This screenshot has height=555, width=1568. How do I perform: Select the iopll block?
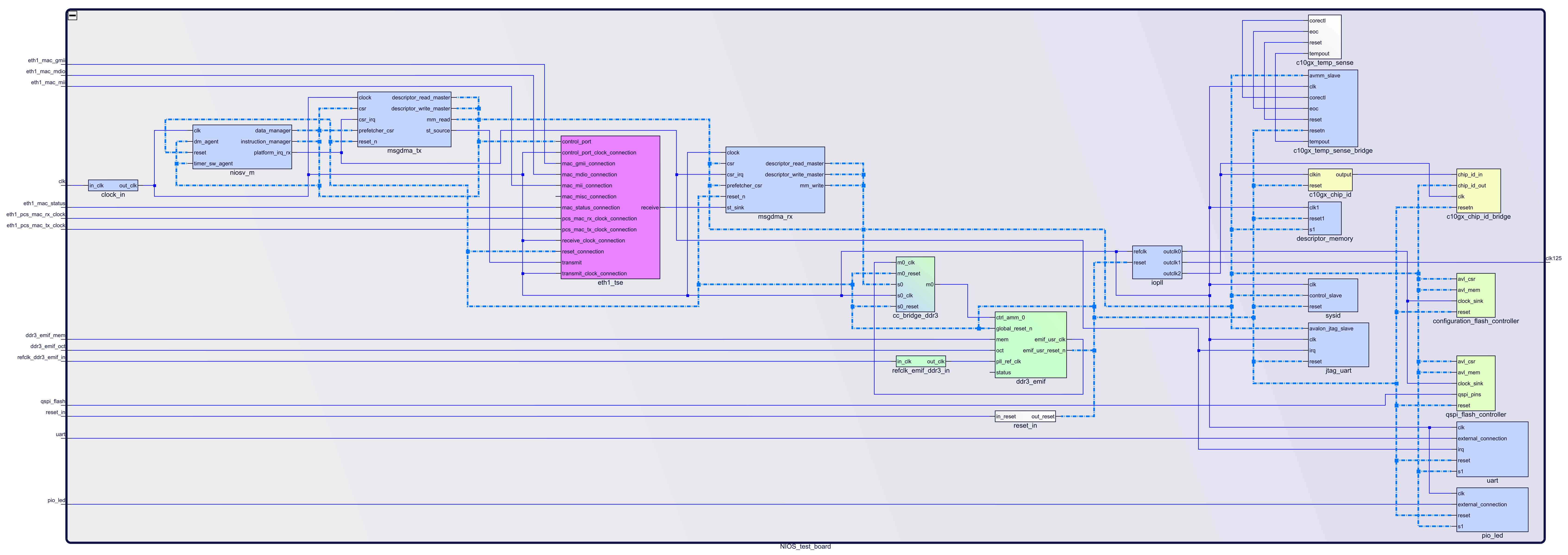pyautogui.click(x=1157, y=263)
